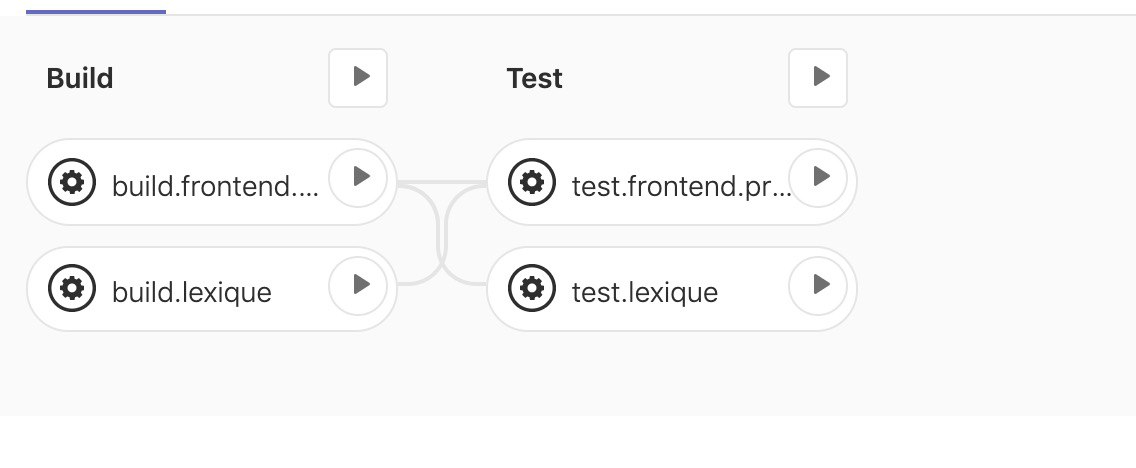Run all manual jobs in Build stage
This screenshot has height=468, width=1136.
tap(358, 78)
